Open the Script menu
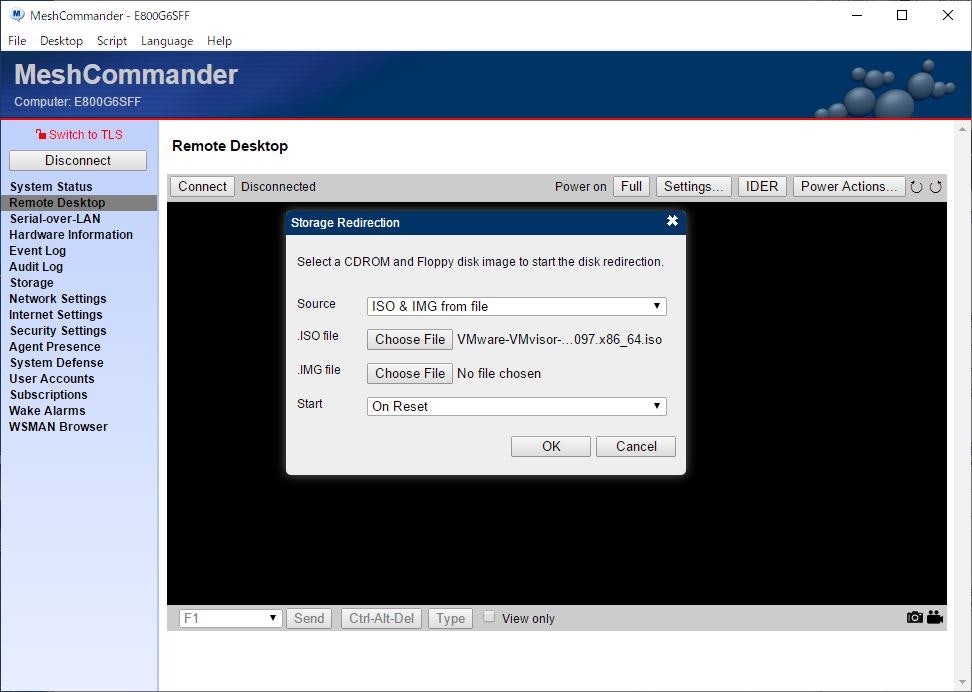The image size is (972, 692). pyautogui.click(x=112, y=41)
